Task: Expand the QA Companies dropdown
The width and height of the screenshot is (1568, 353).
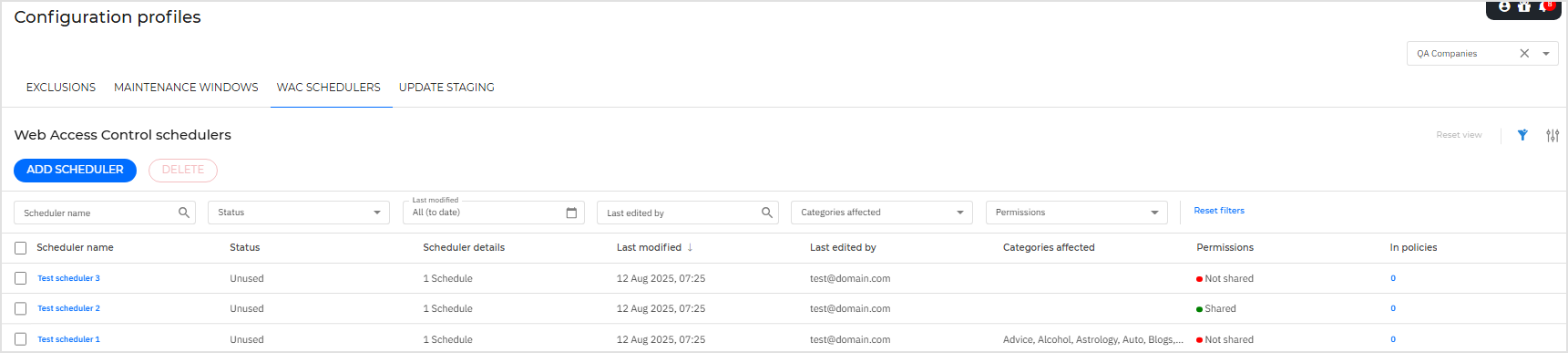Action: (1546, 54)
